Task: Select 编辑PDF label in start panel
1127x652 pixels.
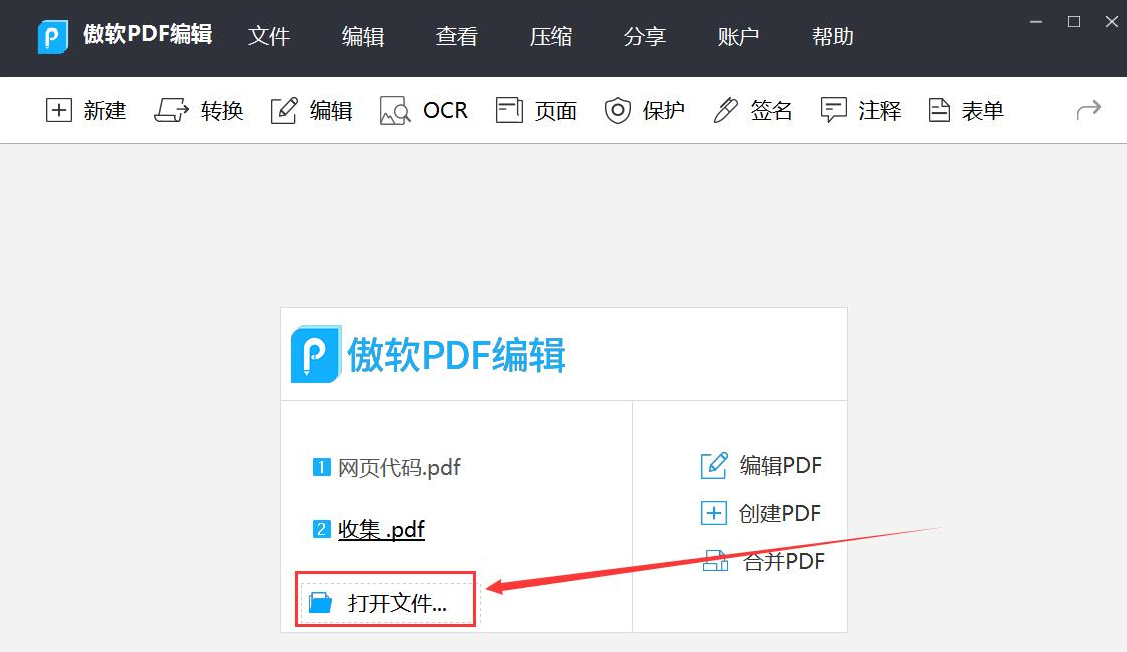Action: (781, 466)
